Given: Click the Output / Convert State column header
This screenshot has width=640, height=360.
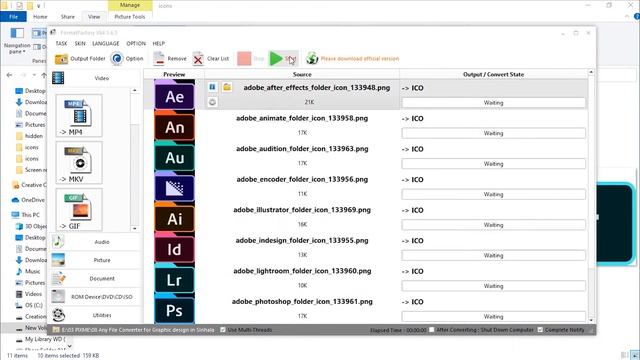Looking at the screenshot, I should click(x=493, y=74).
